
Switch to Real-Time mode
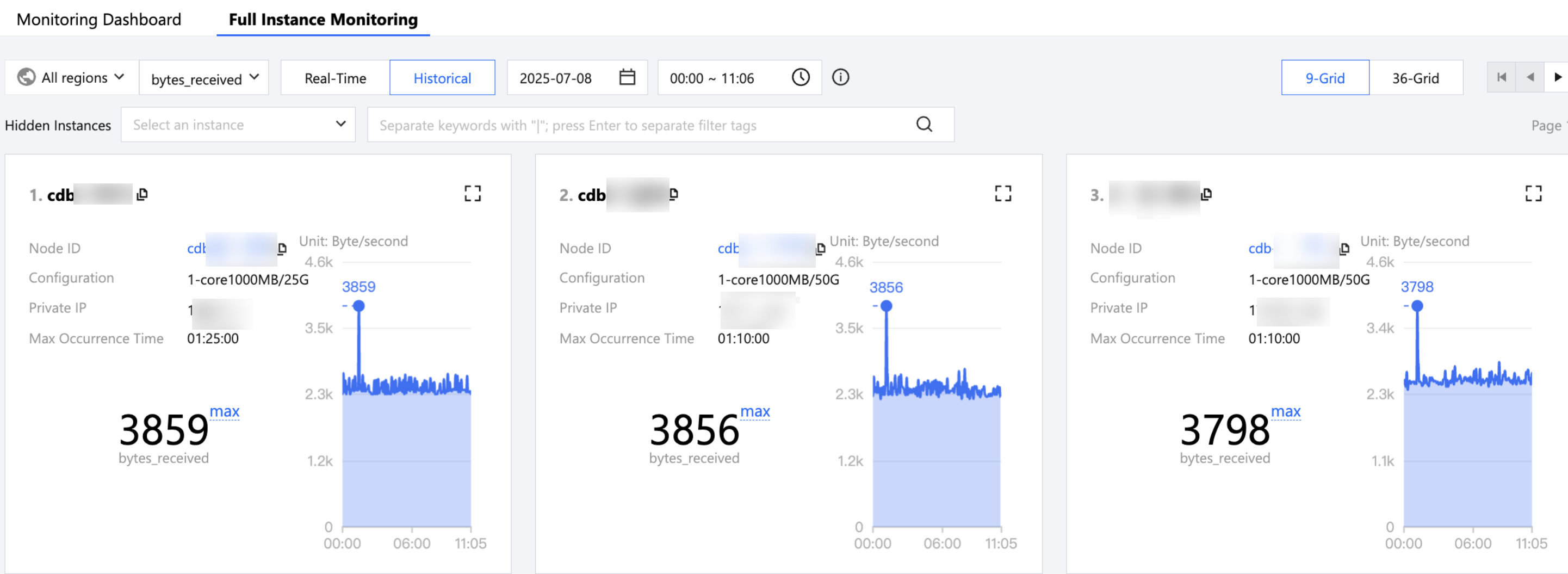(335, 78)
